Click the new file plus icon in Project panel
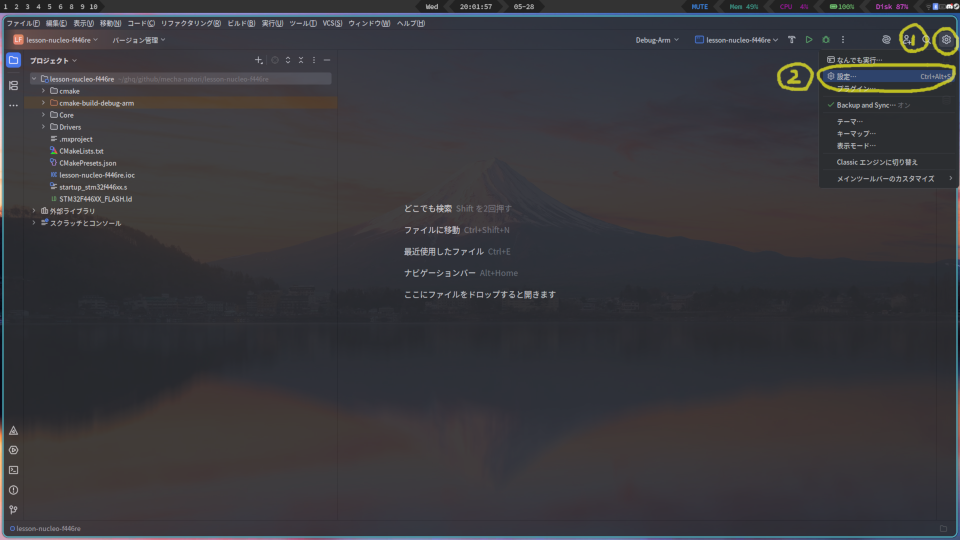Screen dimensions: 960x540 point(258,60)
